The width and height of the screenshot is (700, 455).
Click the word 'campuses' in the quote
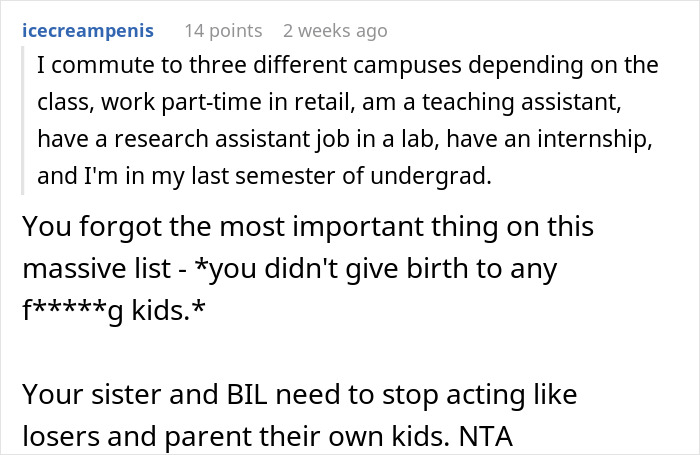click(408, 66)
